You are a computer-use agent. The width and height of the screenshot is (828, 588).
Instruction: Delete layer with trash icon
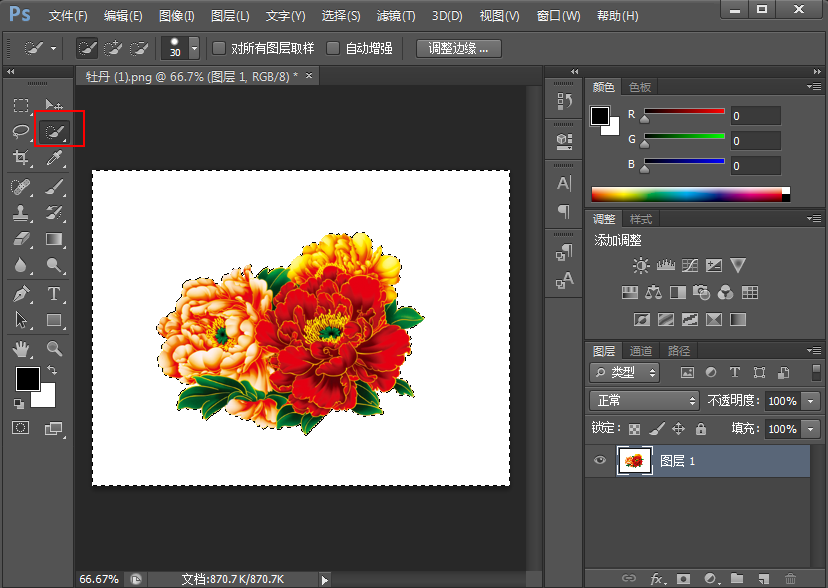coord(791,578)
